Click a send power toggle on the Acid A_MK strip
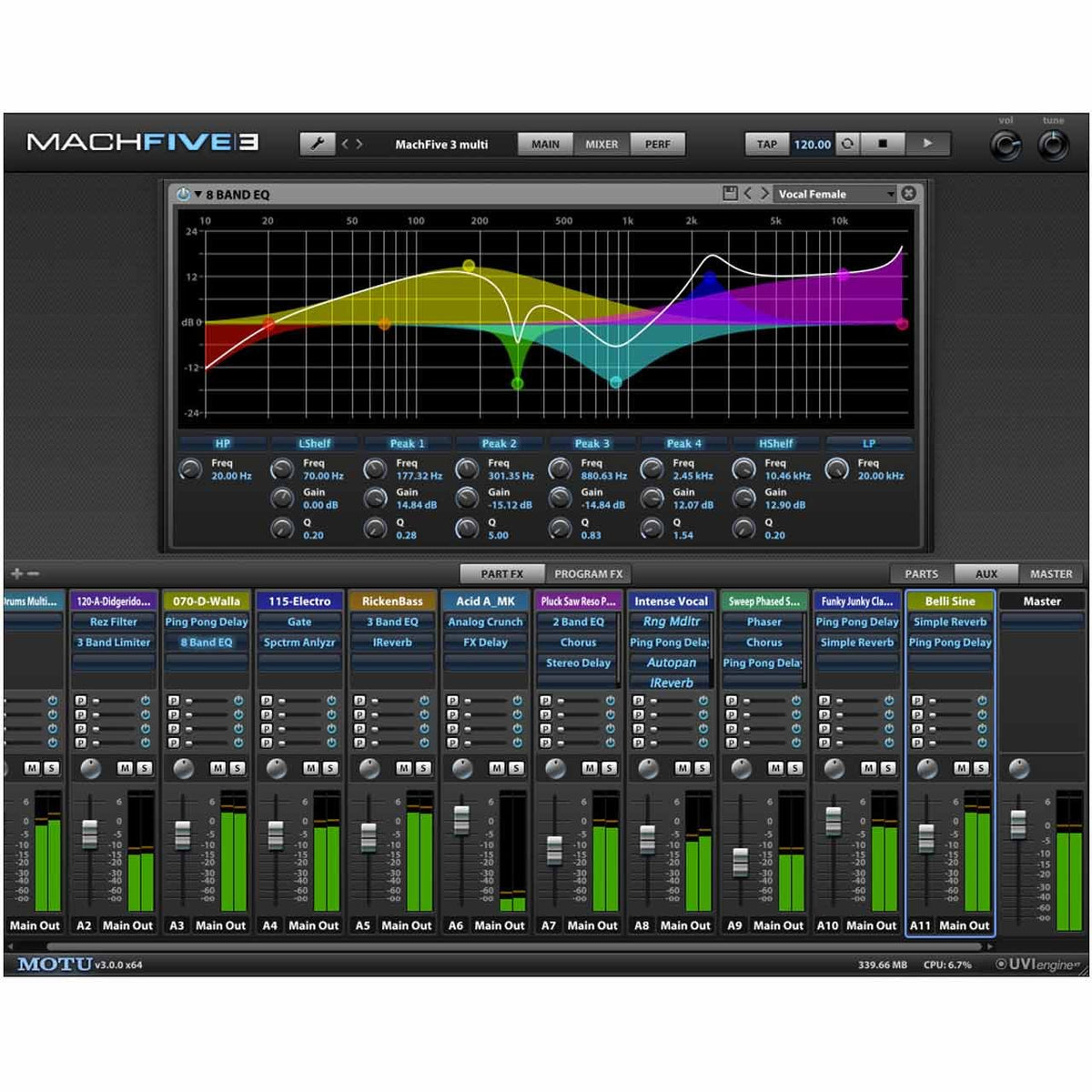This screenshot has height=1092, width=1092. coord(518,700)
